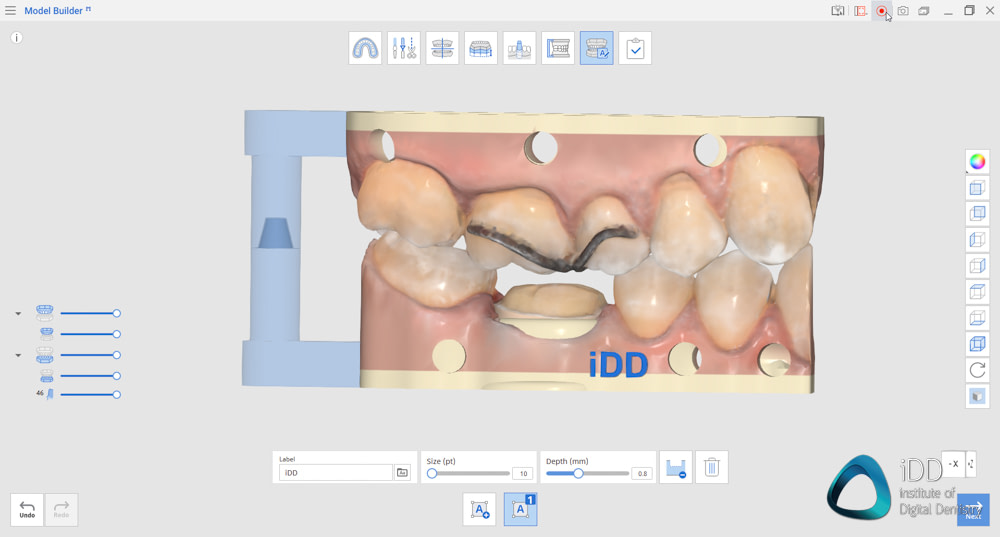This screenshot has height=537, width=1000.
Task: Switch to isometric view cube
Action: 977,344
